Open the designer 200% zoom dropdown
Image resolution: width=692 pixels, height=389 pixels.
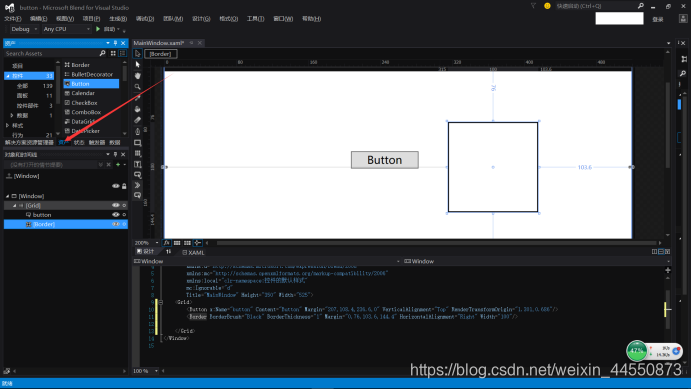(147, 243)
